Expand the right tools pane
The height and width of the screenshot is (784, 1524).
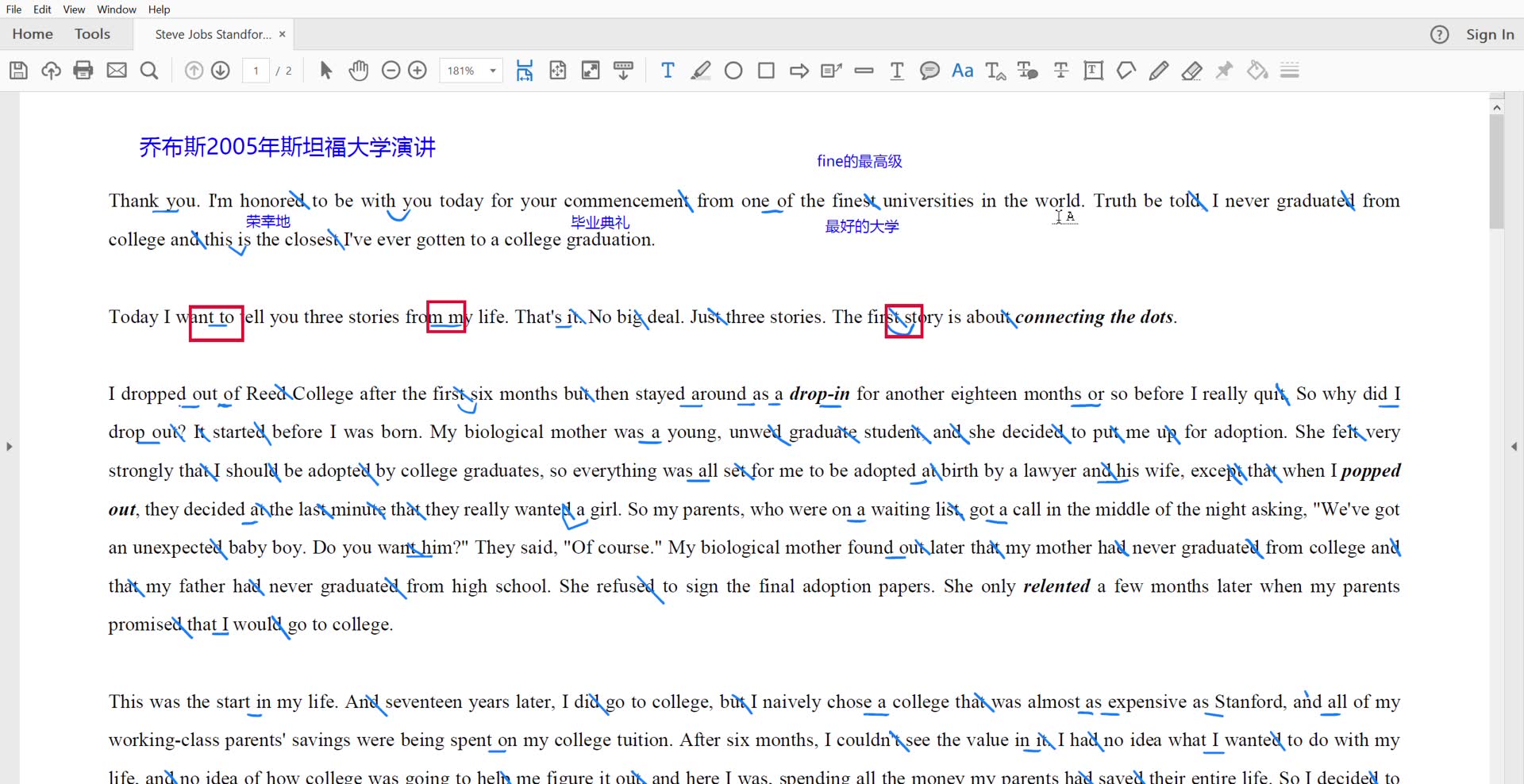pos(1514,447)
